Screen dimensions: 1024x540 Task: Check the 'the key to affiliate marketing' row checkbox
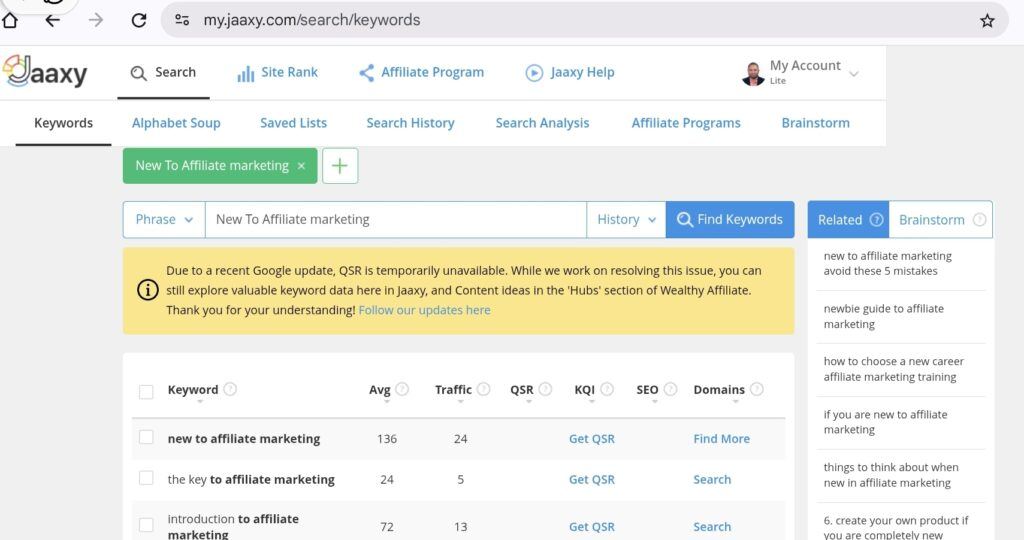coord(146,478)
